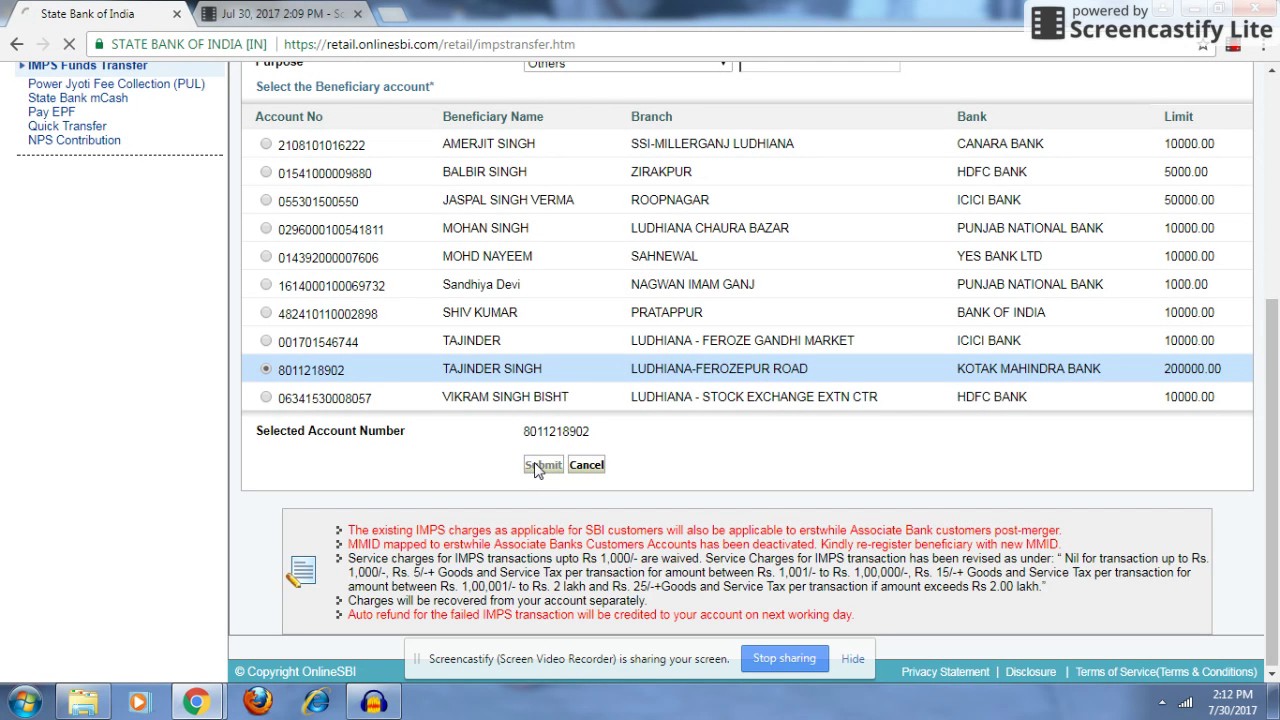Select Balbir Singh's account radio
The image size is (1280, 720).
point(266,172)
